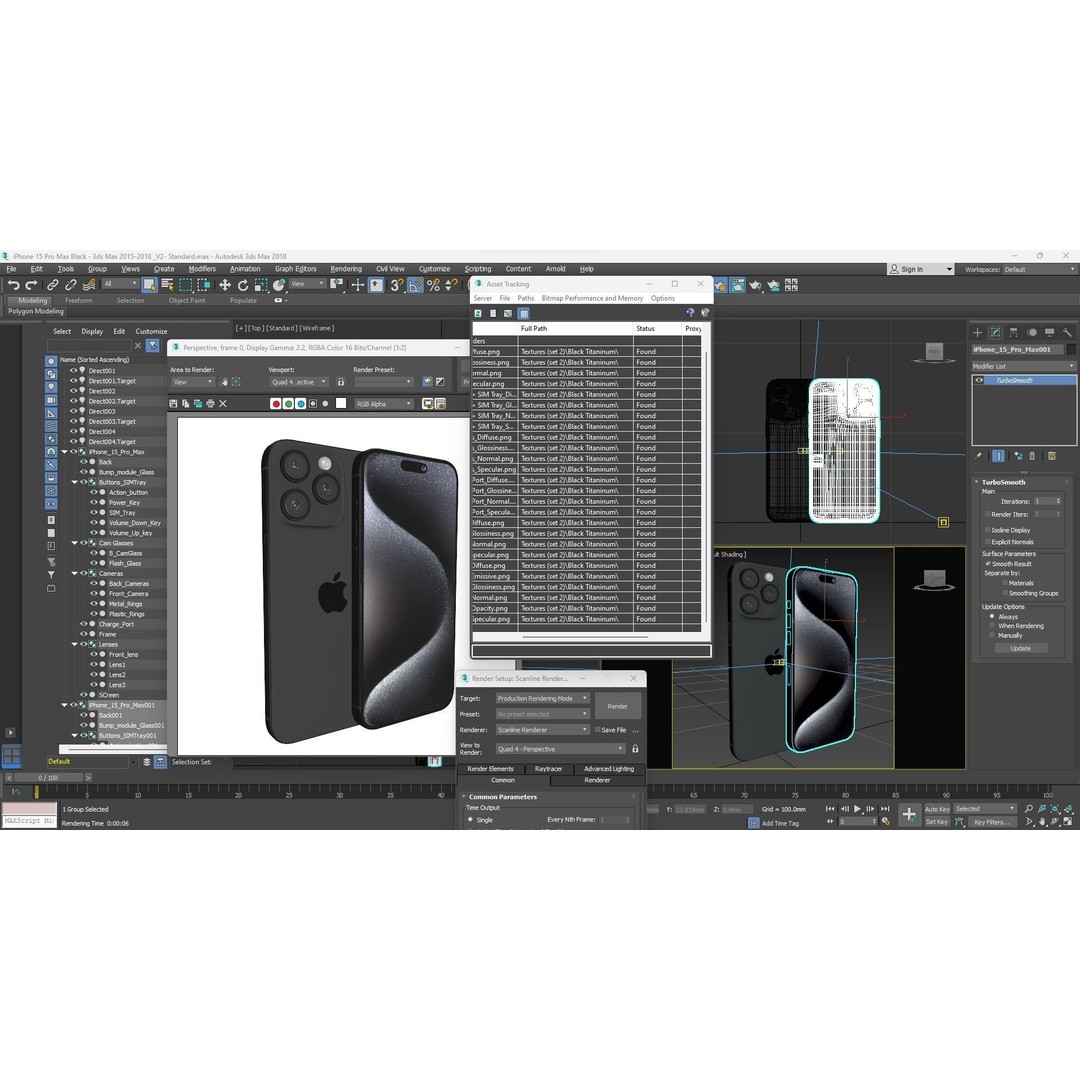Viewport: 1080px width, 1080px height.
Task: Activate the Select Object tool
Action: pos(149,285)
